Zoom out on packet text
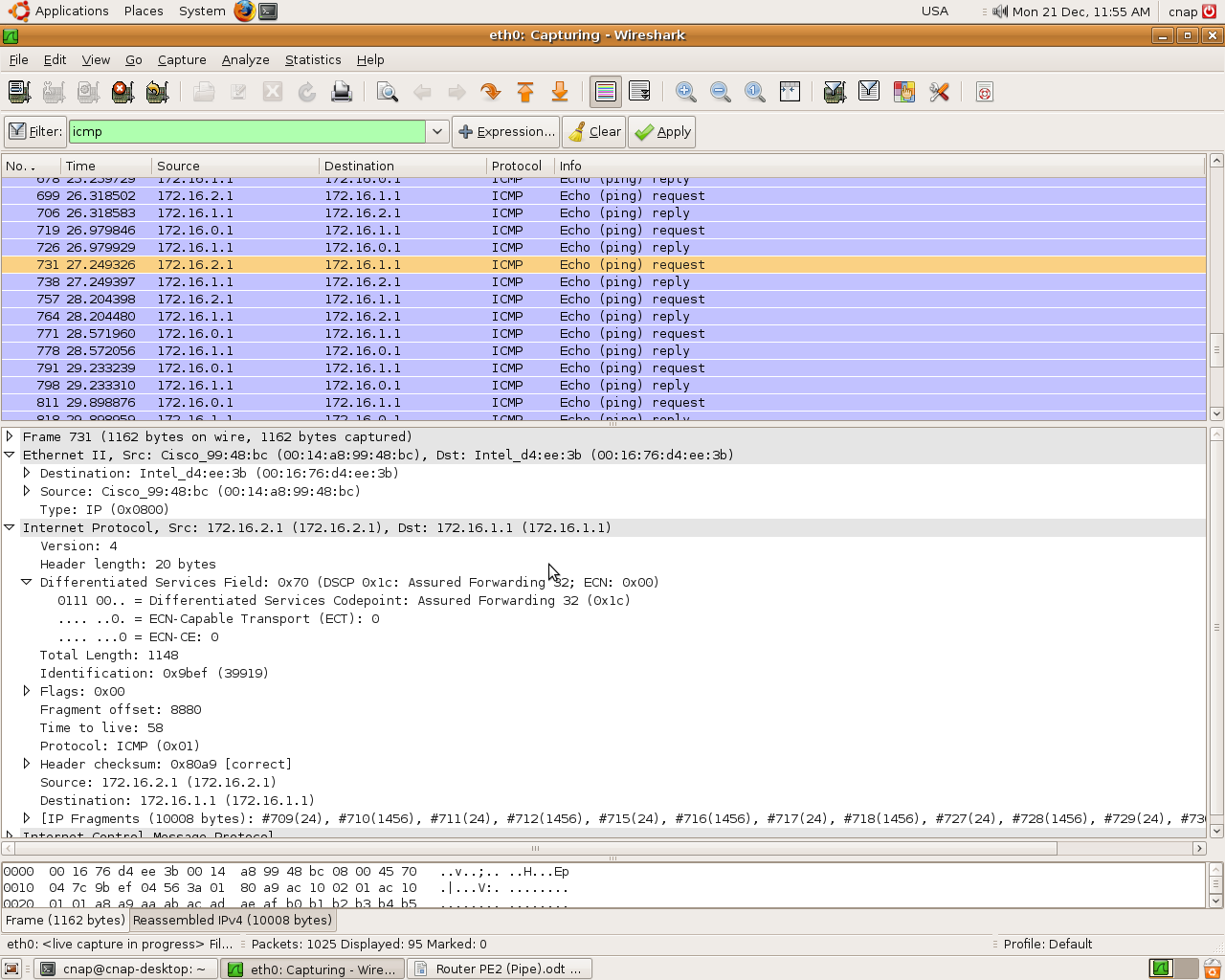The height and width of the screenshot is (980, 1225). (721, 92)
